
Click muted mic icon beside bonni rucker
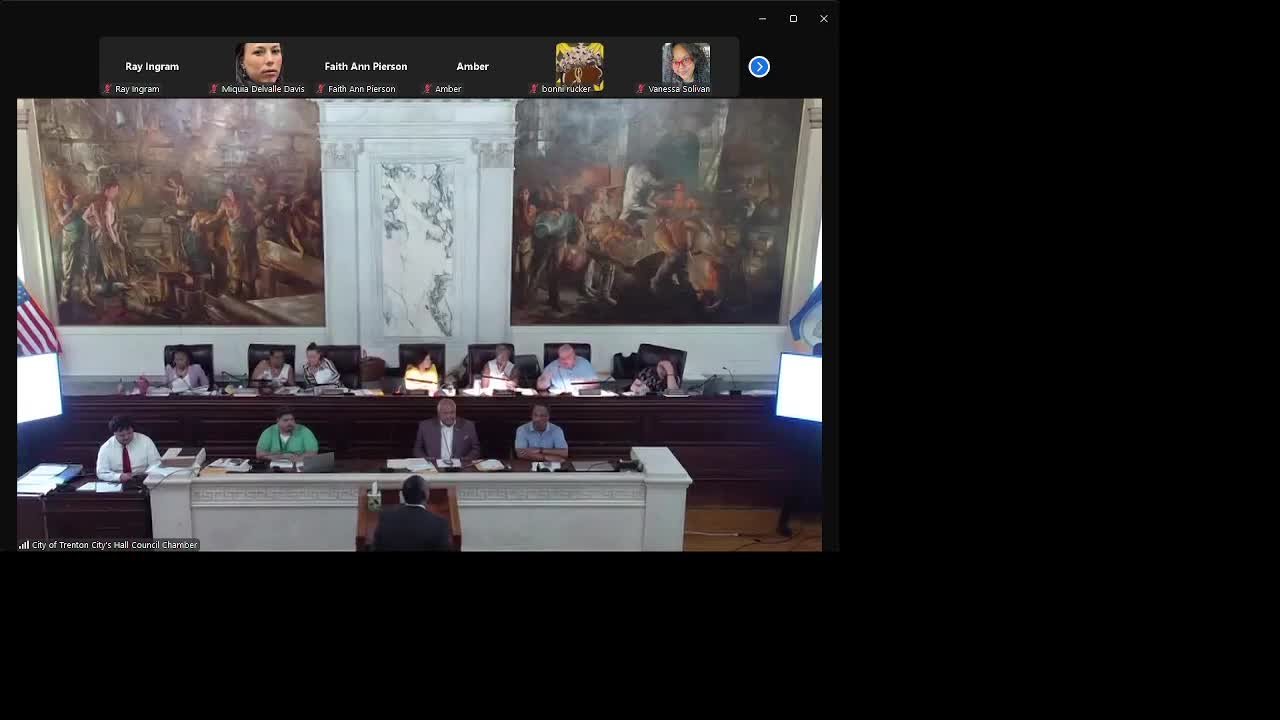[534, 89]
